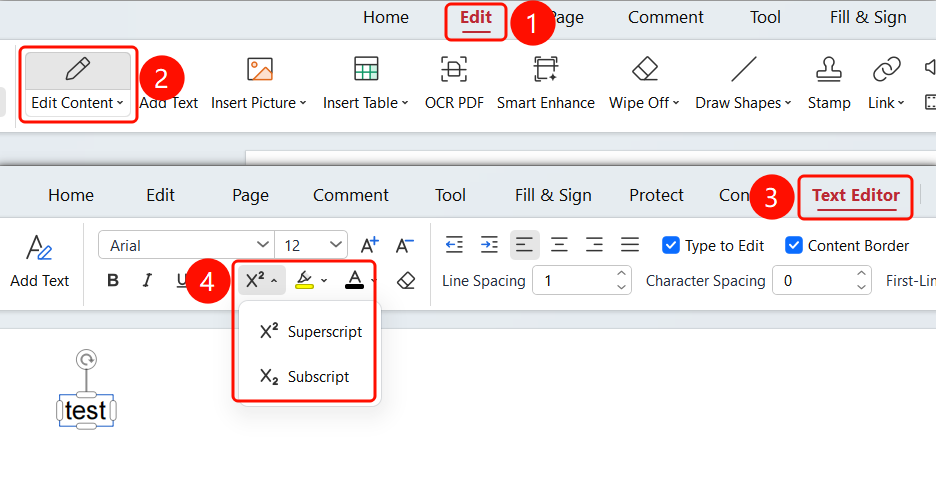Click the Edit Content pencil tool
The height and width of the screenshot is (494, 936).
(78, 69)
